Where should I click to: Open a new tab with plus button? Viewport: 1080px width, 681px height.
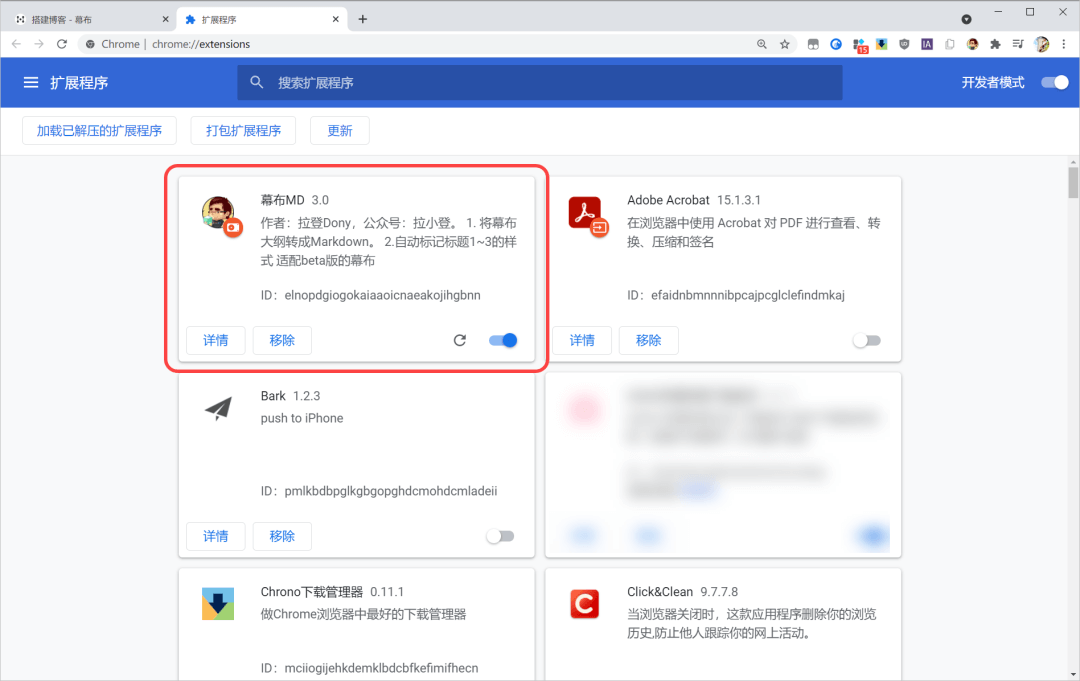coord(362,19)
